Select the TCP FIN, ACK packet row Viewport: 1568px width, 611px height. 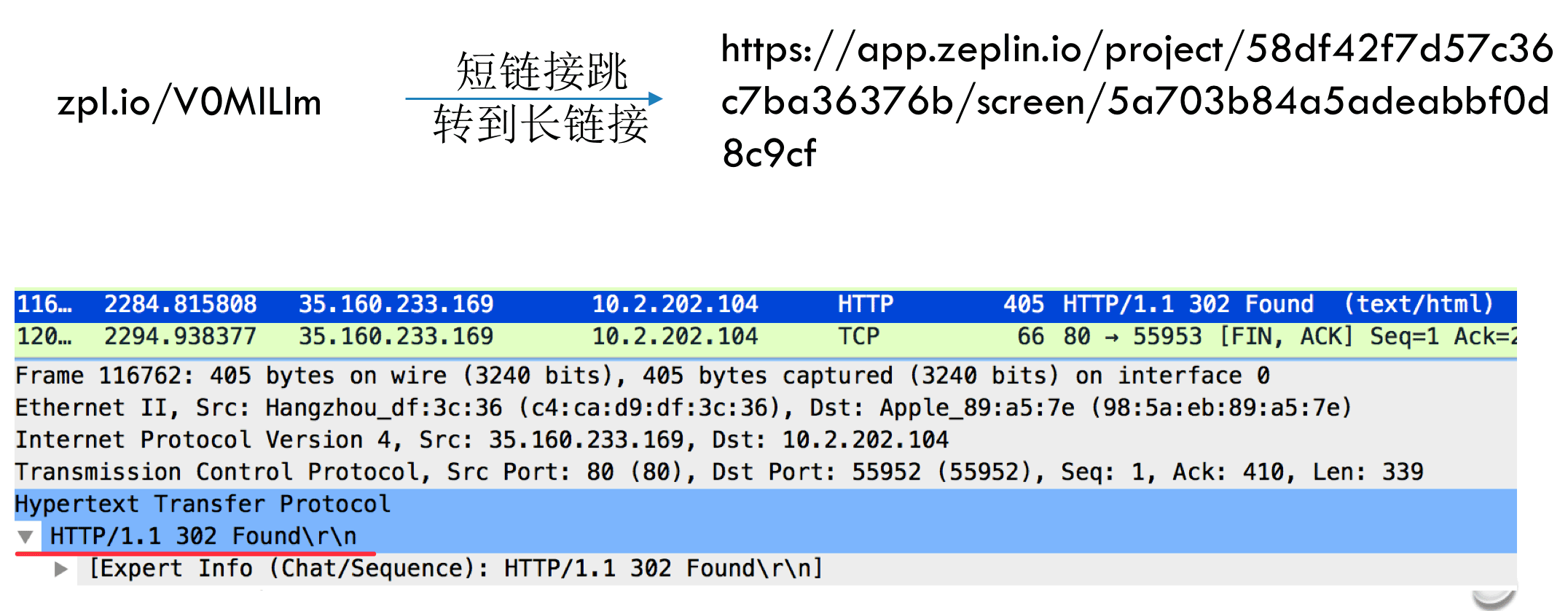coord(765,338)
